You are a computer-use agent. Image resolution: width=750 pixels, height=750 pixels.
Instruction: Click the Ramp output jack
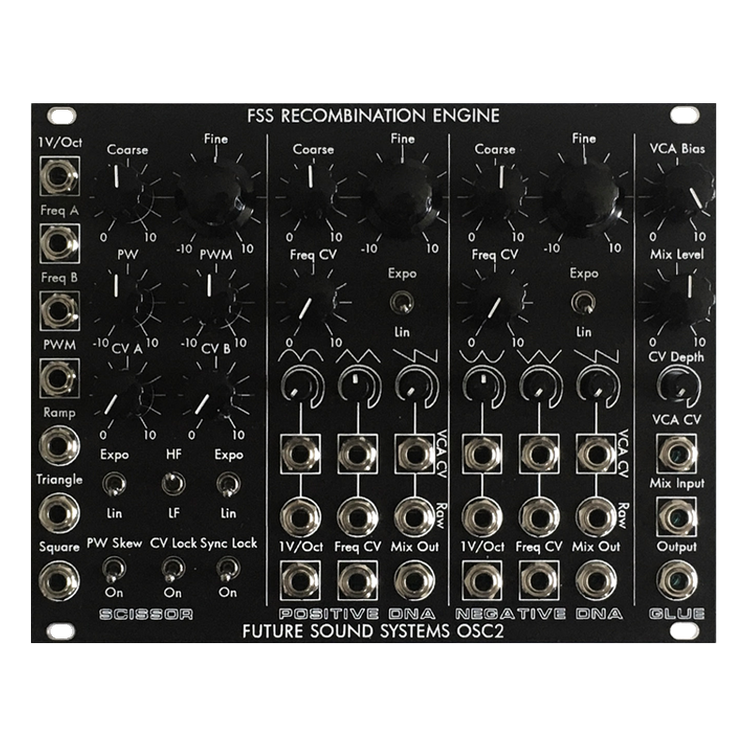tap(59, 446)
